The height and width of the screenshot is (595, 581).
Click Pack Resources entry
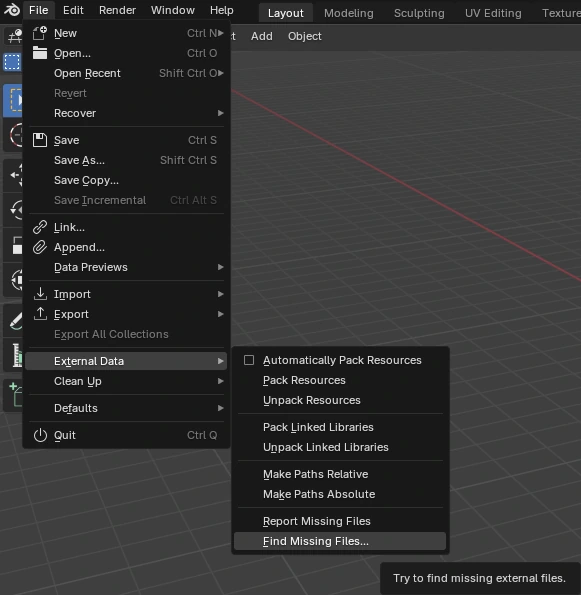tap(340, 380)
